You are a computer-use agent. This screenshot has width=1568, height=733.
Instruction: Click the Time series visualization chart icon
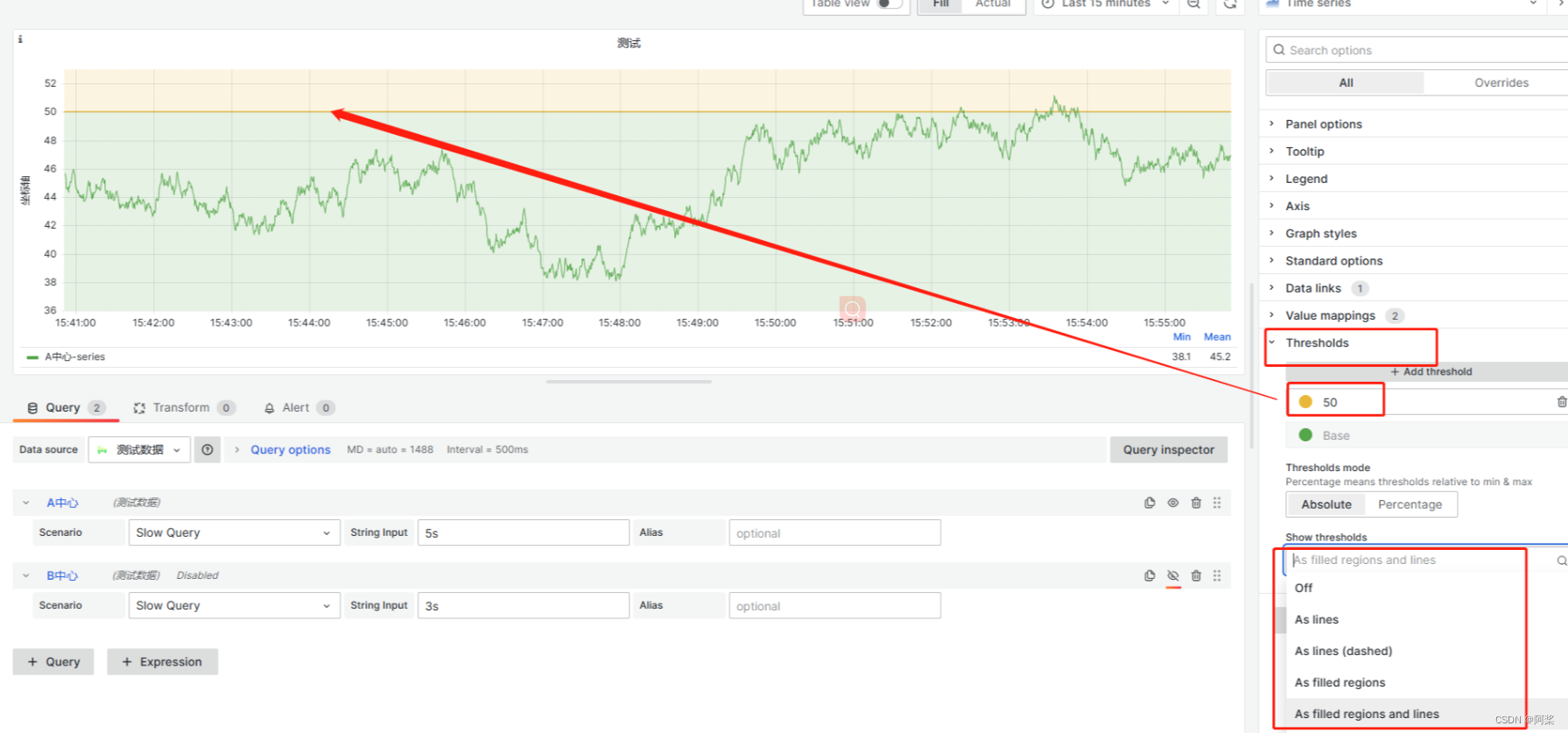[x=1272, y=4]
